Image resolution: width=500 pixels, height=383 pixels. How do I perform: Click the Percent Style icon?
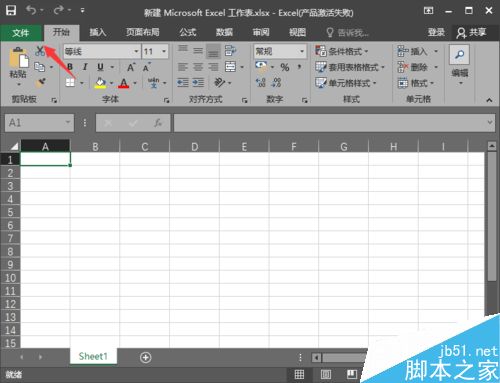pyautogui.click(x=285, y=67)
